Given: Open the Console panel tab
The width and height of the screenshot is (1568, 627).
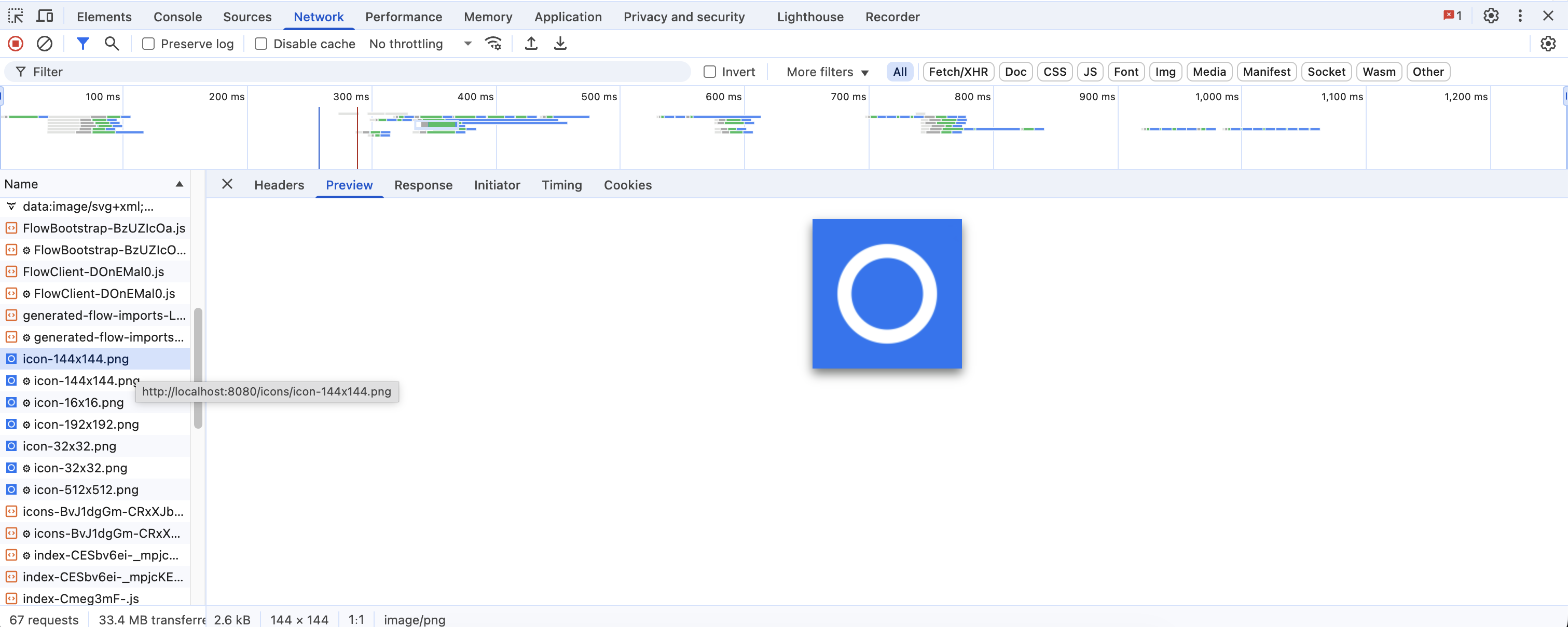Looking at the screenshot, I should coord(177,17).
